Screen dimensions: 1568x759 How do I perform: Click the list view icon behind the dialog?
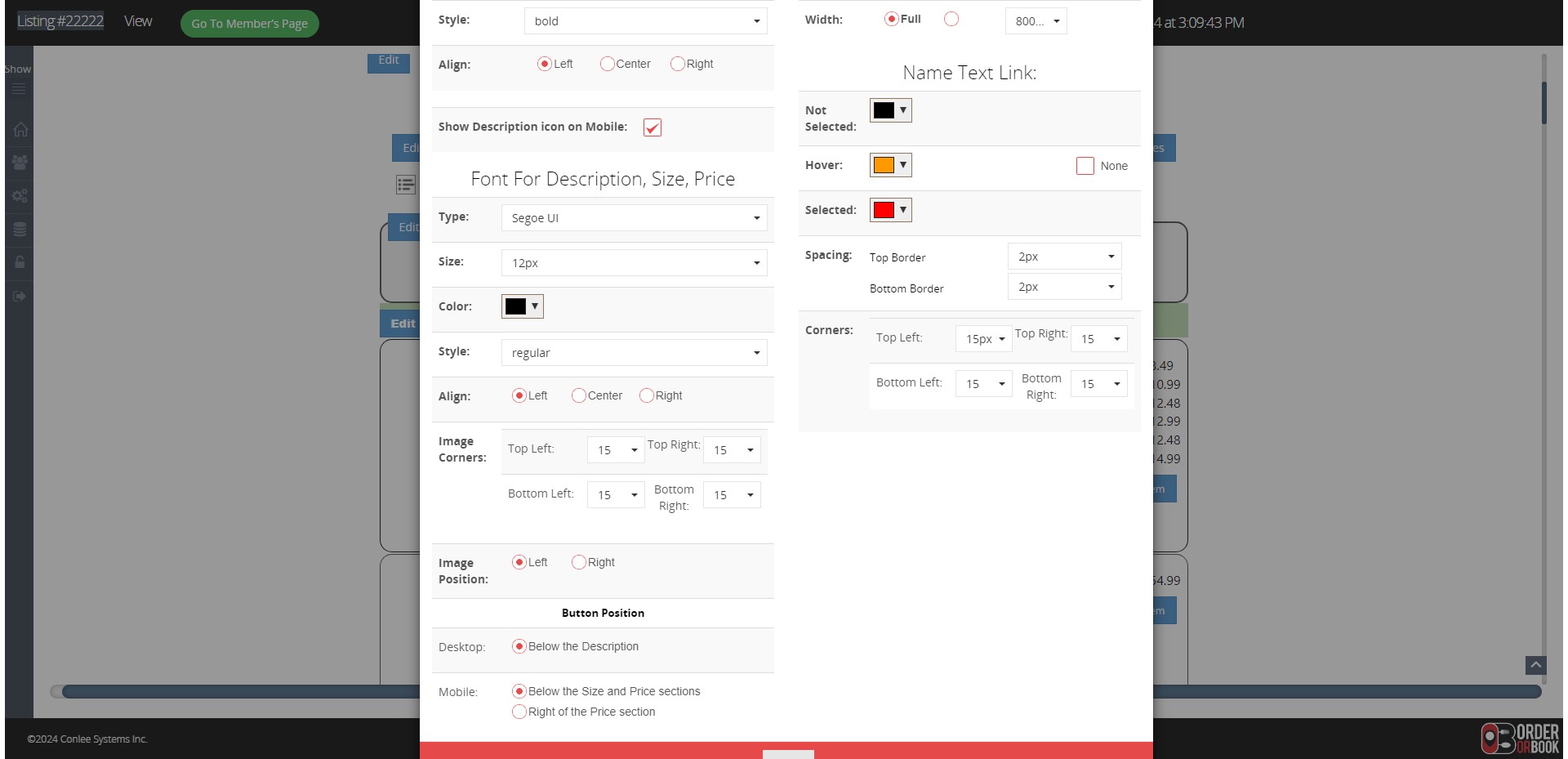tap(406, 185)
